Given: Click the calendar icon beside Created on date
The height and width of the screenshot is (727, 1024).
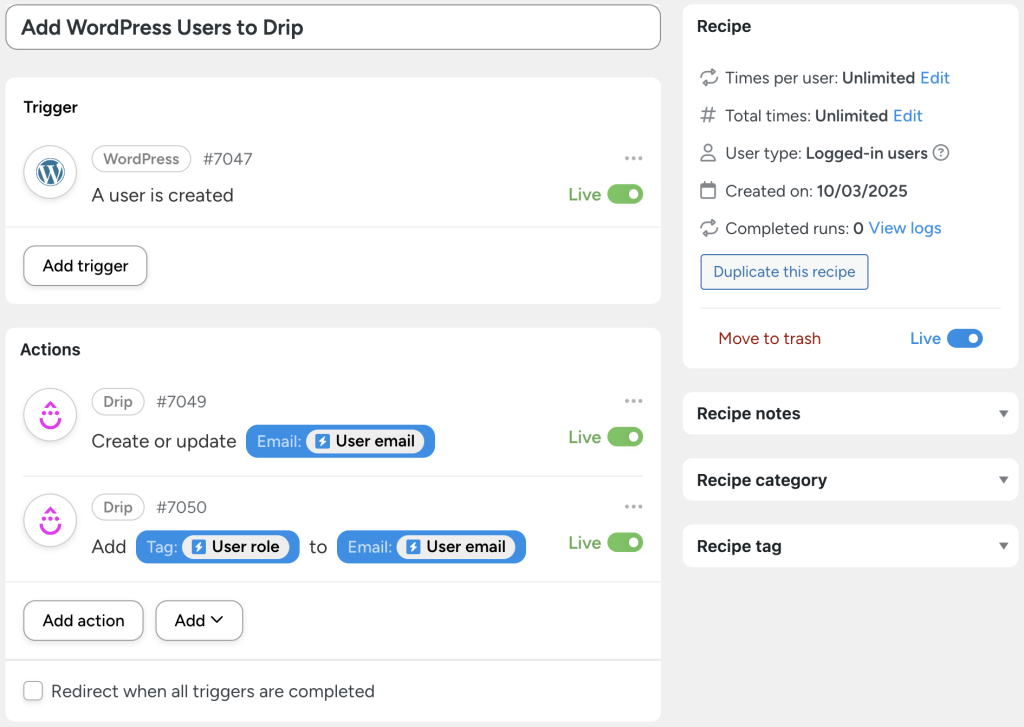Looking at the screenshot, I should [x=708, y=190].
